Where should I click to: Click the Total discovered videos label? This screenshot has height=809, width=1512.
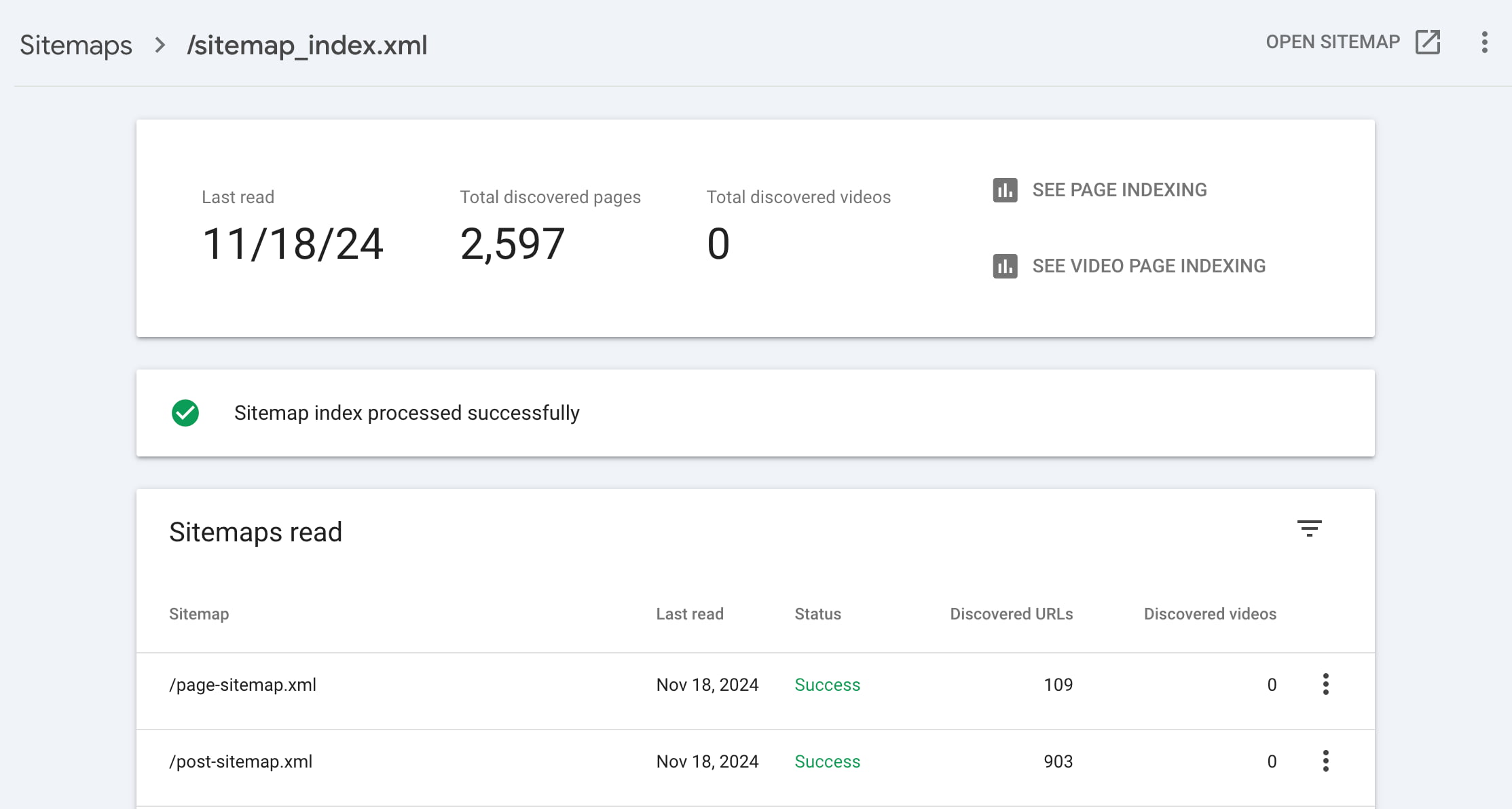click(798, 197)
